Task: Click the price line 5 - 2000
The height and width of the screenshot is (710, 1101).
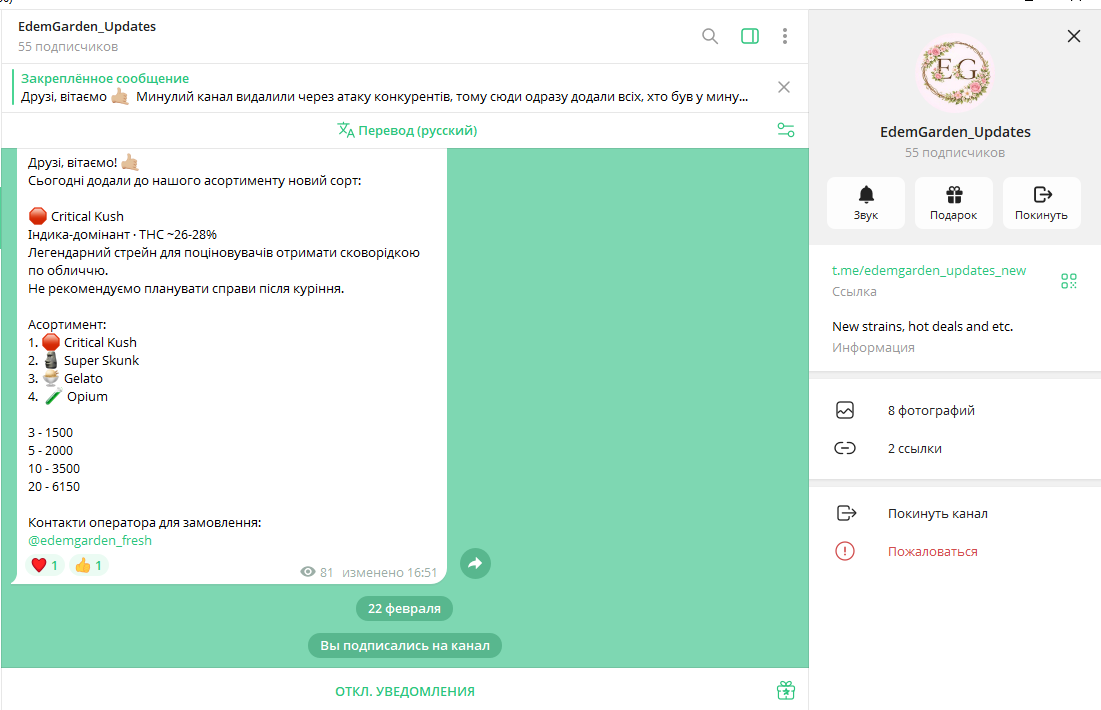Action: (51, 451)
